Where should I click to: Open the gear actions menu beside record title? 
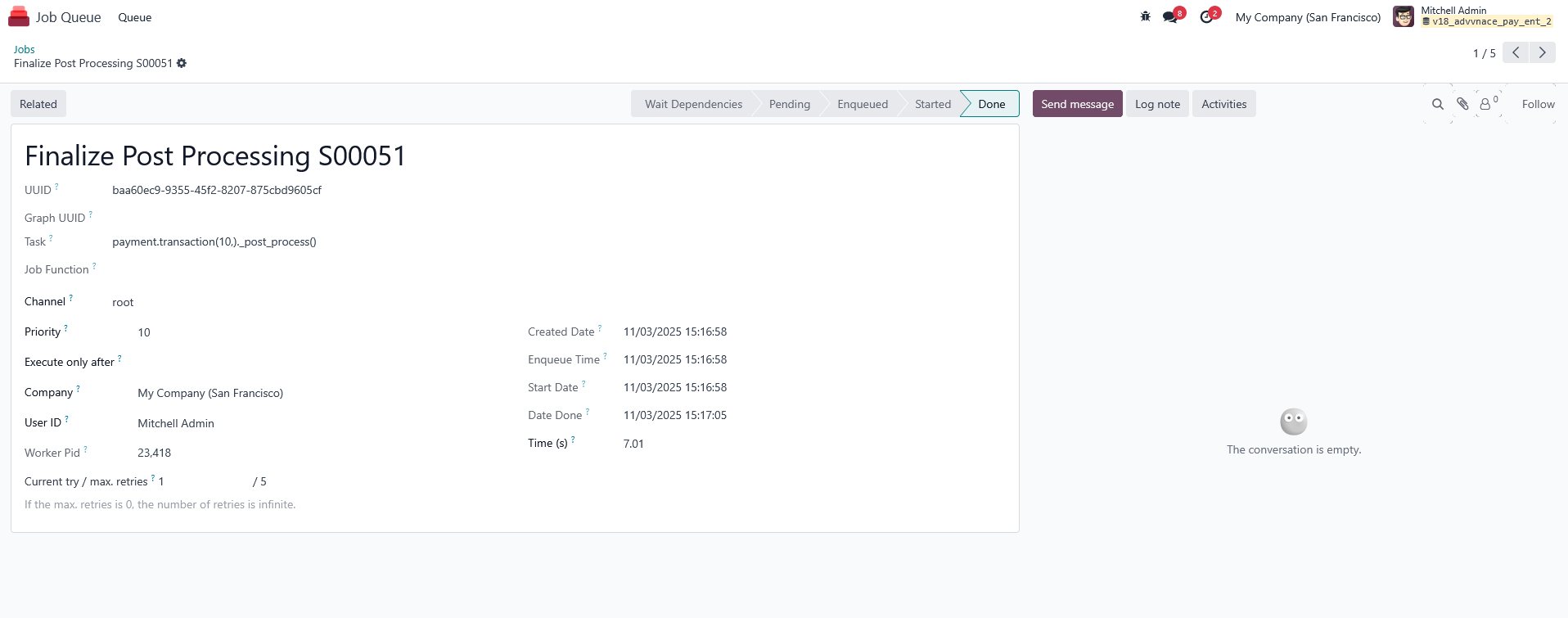(x=182, y=63)
